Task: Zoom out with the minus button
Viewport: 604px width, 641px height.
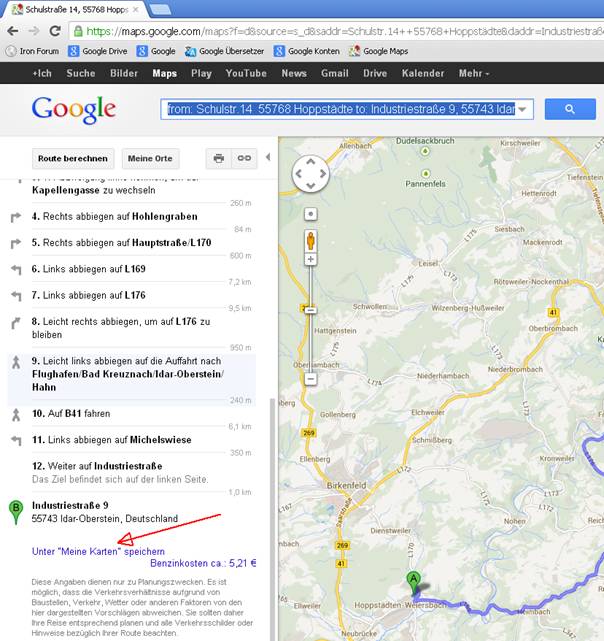Action: click(311, 379)
